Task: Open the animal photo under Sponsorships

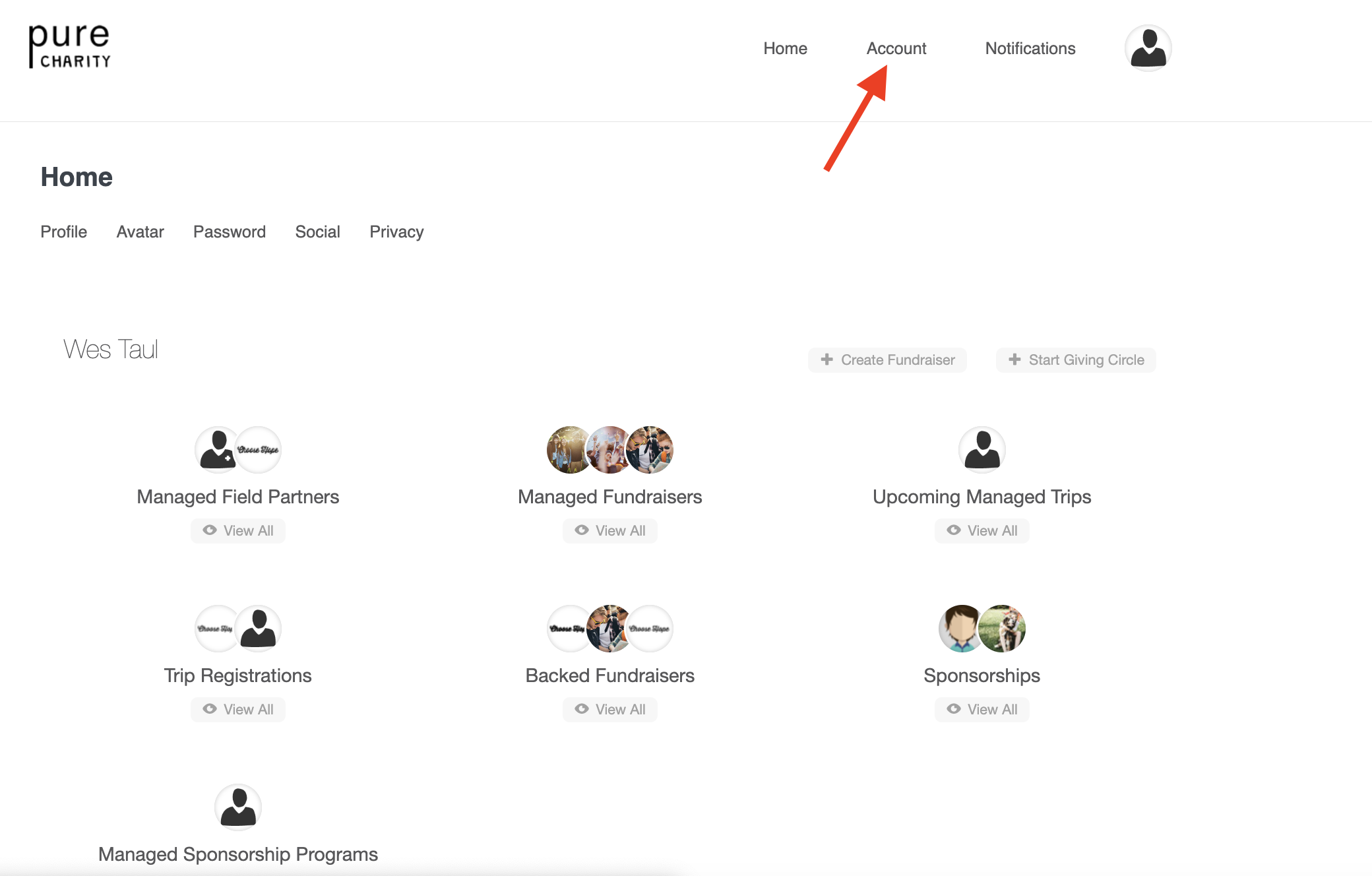Action: coord(1003,629)
